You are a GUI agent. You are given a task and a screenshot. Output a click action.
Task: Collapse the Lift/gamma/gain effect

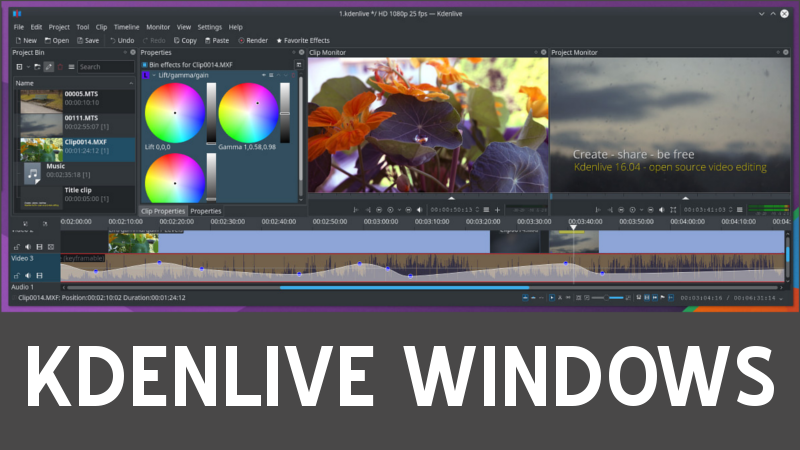(155, 75)
